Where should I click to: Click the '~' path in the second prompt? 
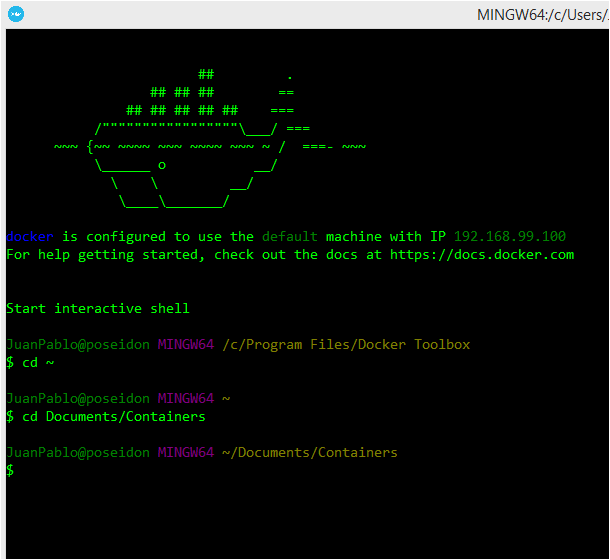coord(226,398)
